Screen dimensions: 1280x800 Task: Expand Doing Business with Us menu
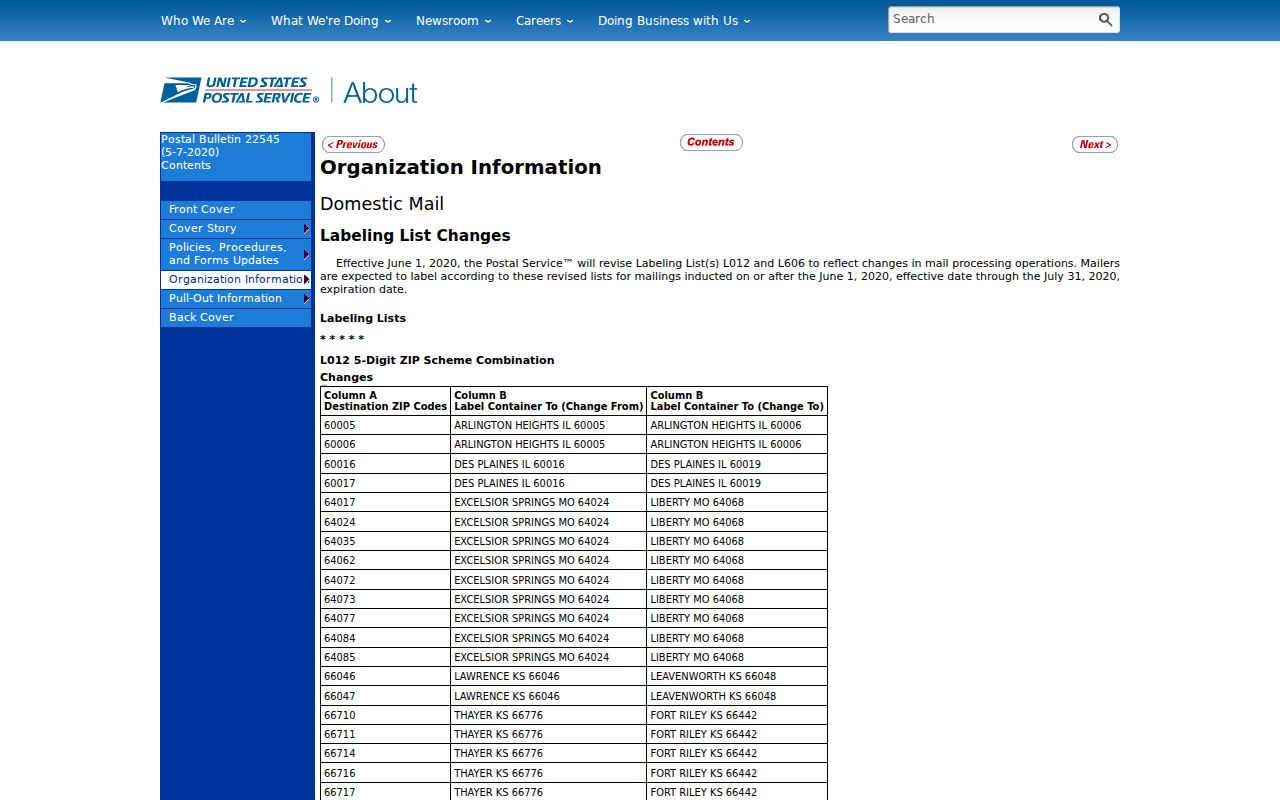(x=674, y=20)
